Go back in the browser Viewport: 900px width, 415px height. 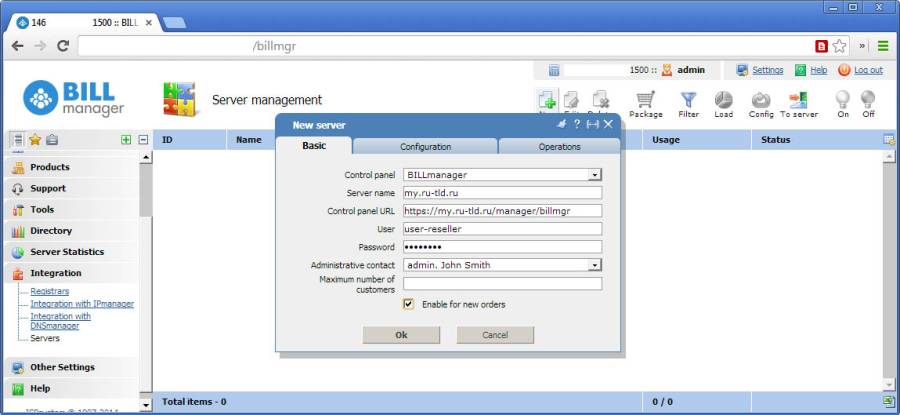[18, 46]
